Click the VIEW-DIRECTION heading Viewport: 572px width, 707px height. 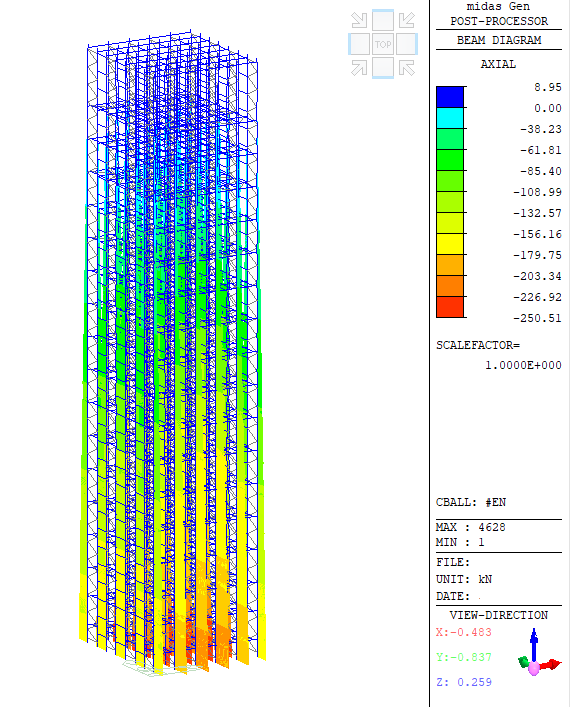[x=499, y=615]
